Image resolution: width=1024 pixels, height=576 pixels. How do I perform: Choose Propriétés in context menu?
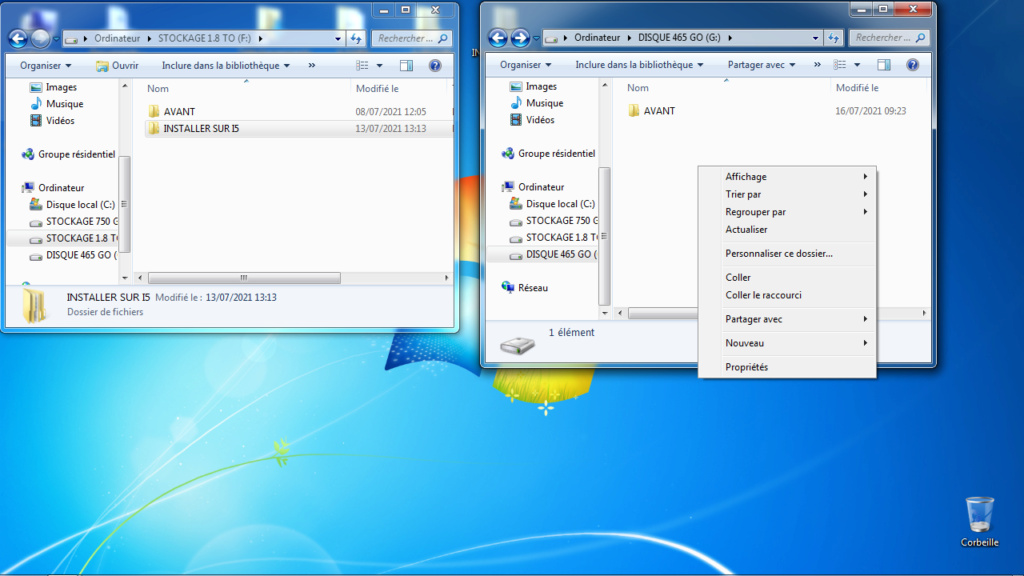pos(787,367)
